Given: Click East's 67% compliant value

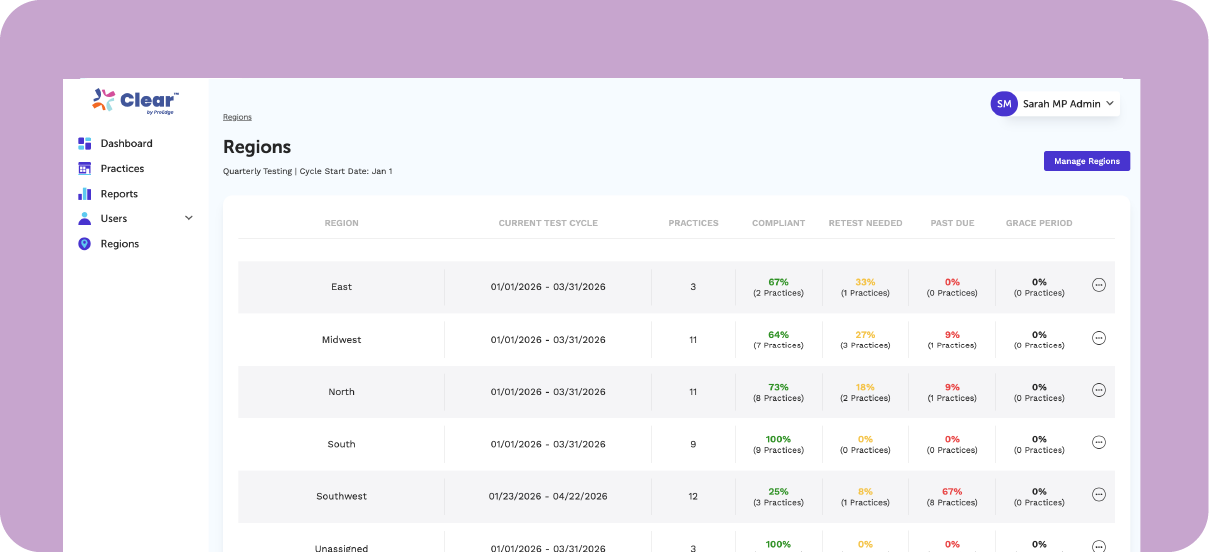Looking at the screenshot, I should click(778, 282).
